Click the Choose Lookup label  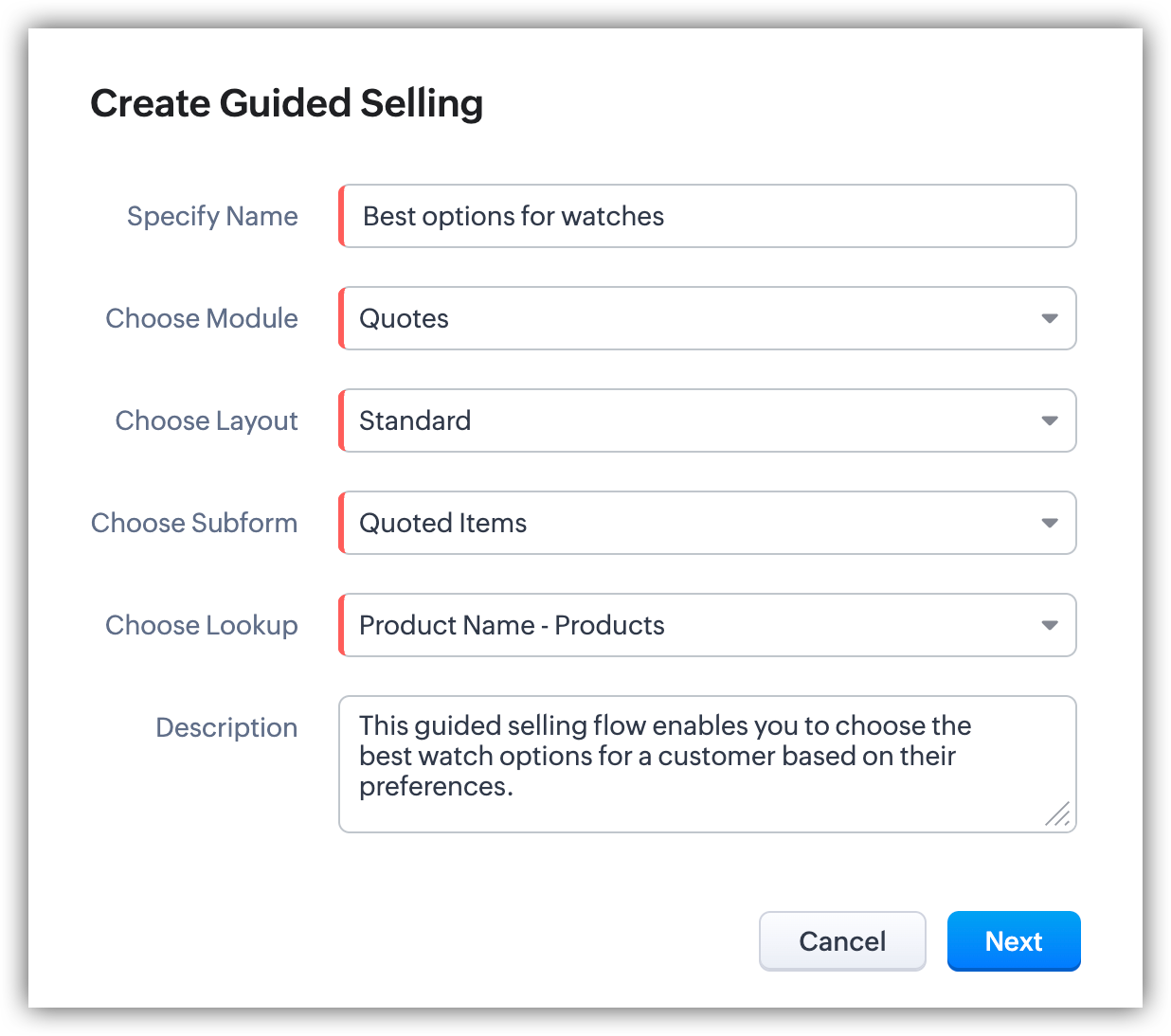tap(202, 625)
